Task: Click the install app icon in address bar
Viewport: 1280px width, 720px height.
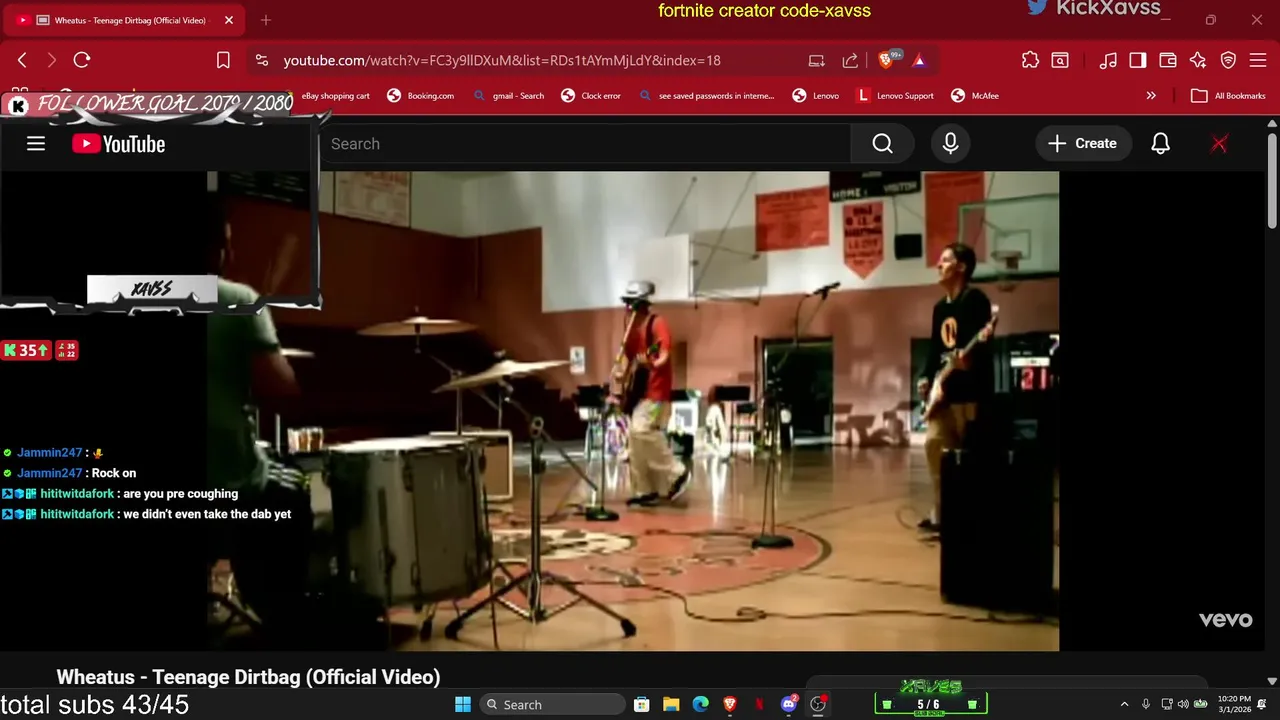Action: coord(817,60)
